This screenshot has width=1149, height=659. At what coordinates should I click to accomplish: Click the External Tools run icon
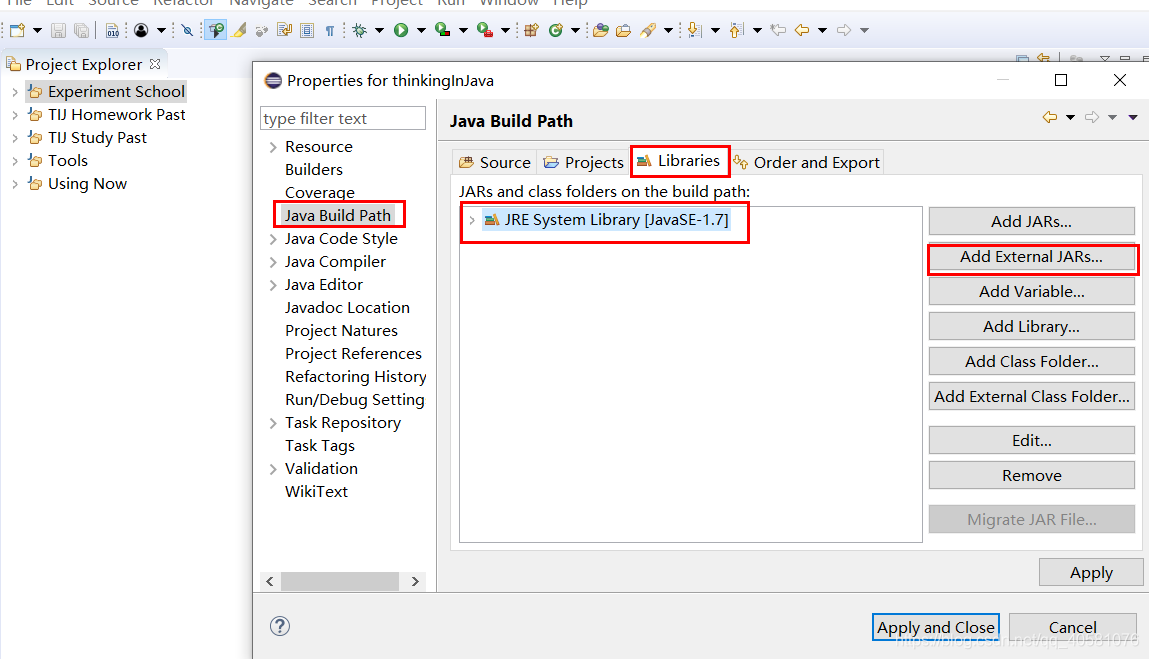point(484,30)
